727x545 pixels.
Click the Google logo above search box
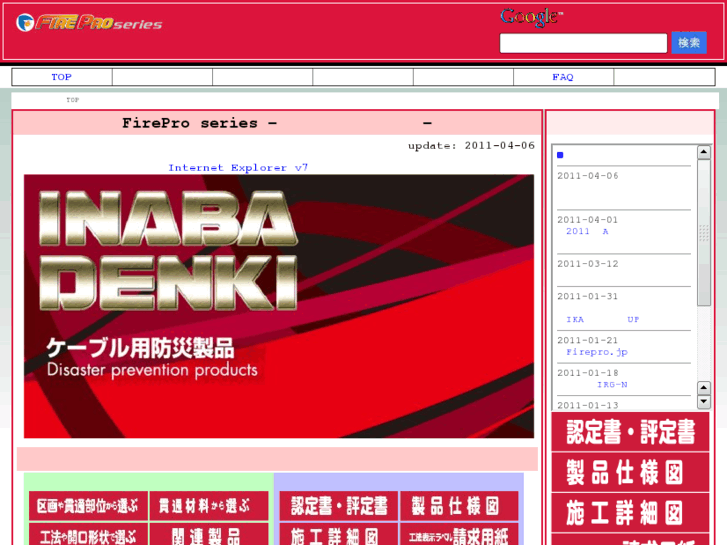[531, 18]
